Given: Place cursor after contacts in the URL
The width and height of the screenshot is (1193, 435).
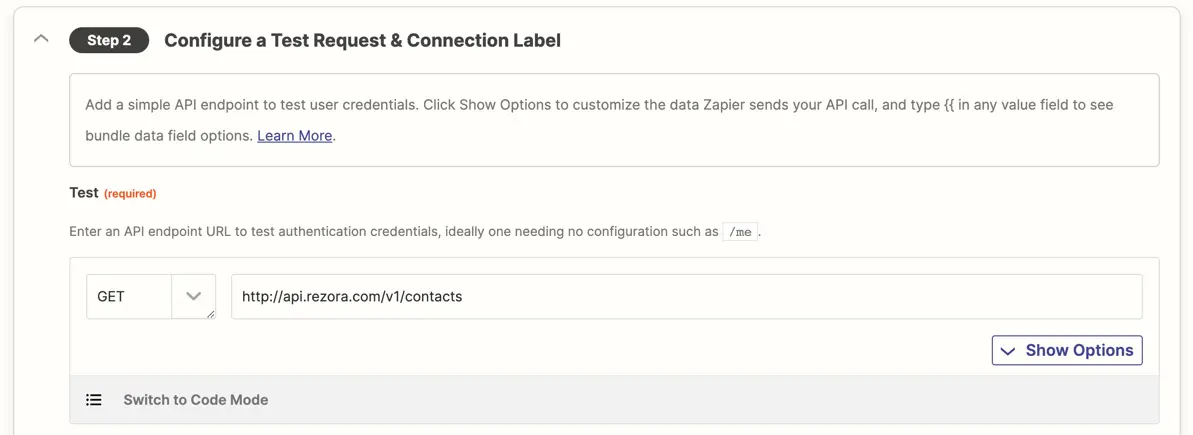Looking at the screenshot, I should point(463,297).
